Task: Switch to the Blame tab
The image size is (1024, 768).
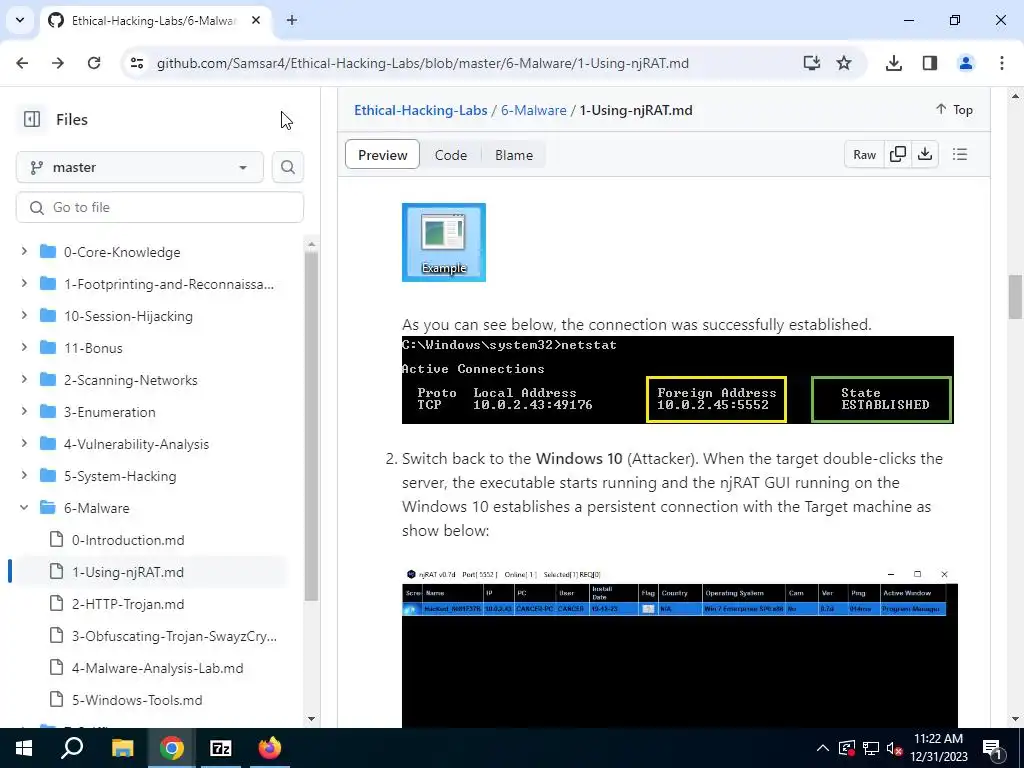Action: pos(514,155)
